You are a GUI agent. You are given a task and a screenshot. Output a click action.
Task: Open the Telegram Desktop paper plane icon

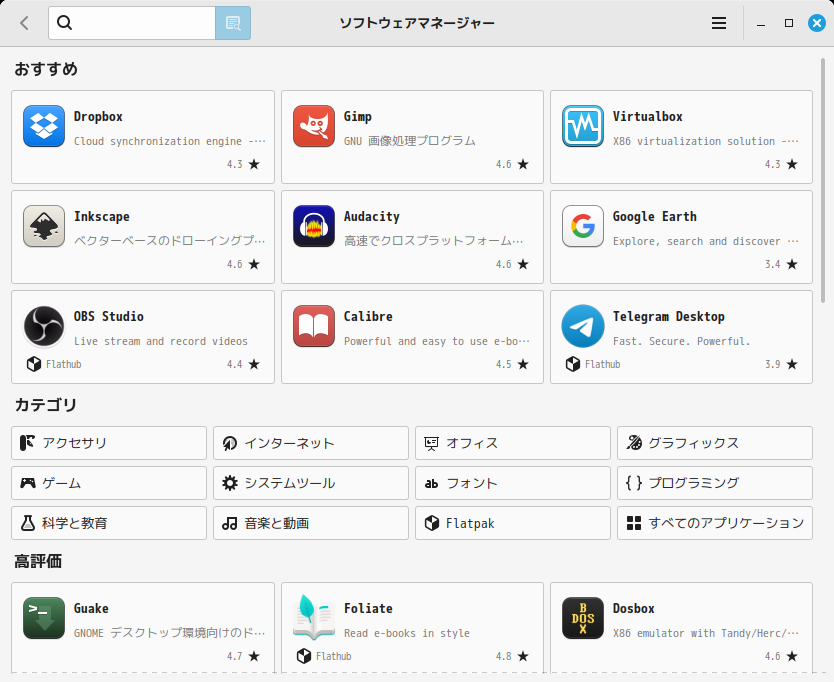(583, 326)
